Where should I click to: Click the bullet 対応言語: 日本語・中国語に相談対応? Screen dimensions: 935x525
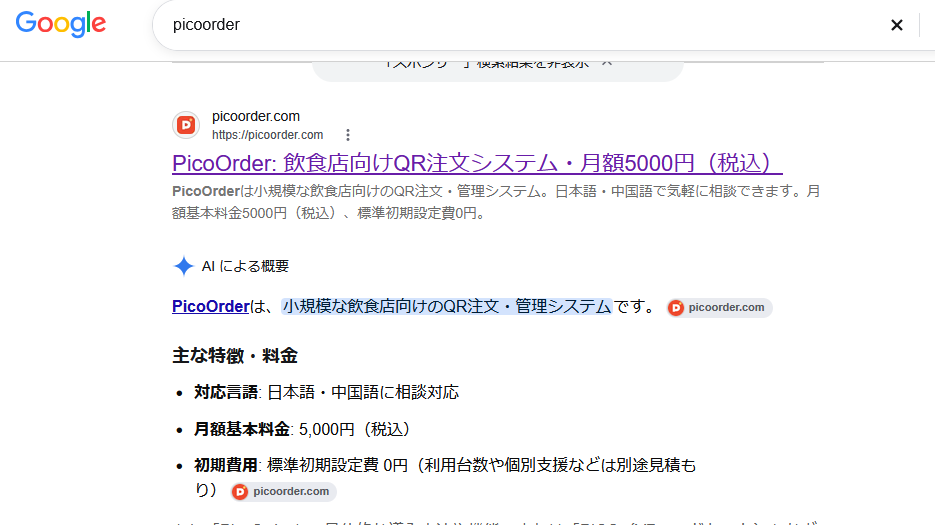click(326, 392)
